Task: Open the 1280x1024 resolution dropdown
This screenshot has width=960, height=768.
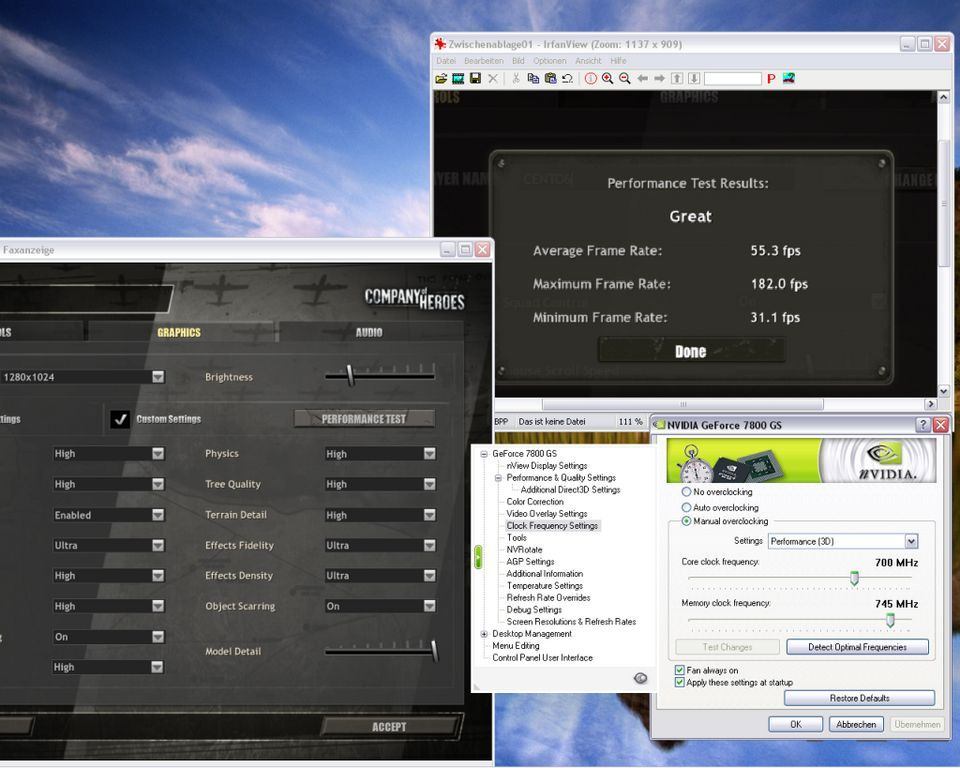Action: 158,377
